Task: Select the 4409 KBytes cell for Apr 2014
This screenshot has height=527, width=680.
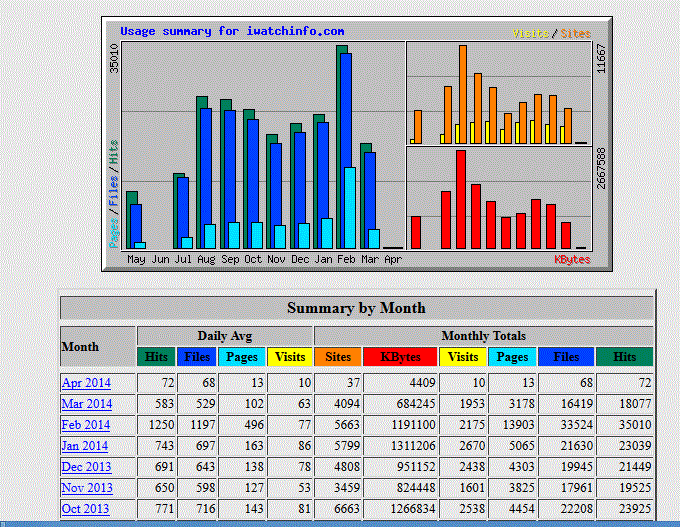Action: point(400,383)
